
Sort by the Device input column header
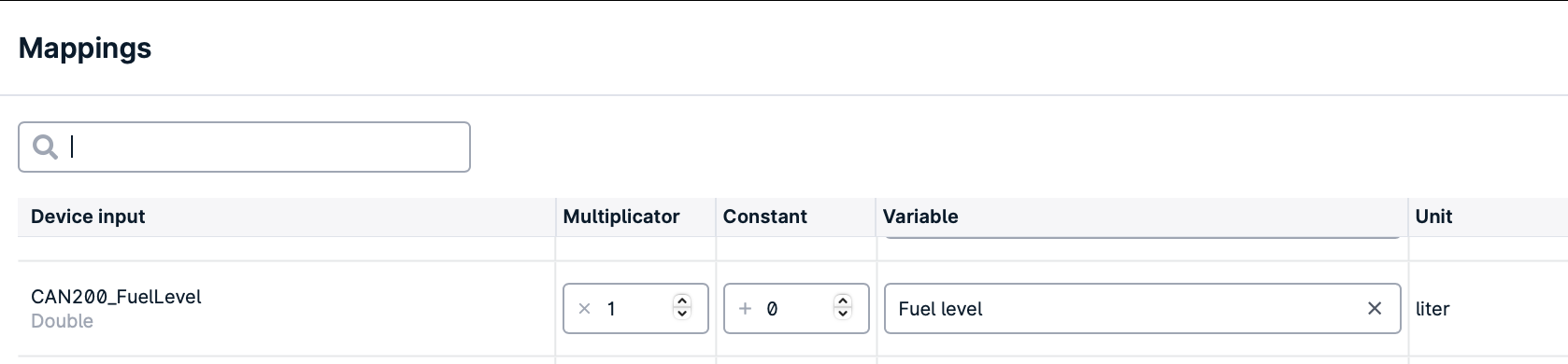(88, 217)
